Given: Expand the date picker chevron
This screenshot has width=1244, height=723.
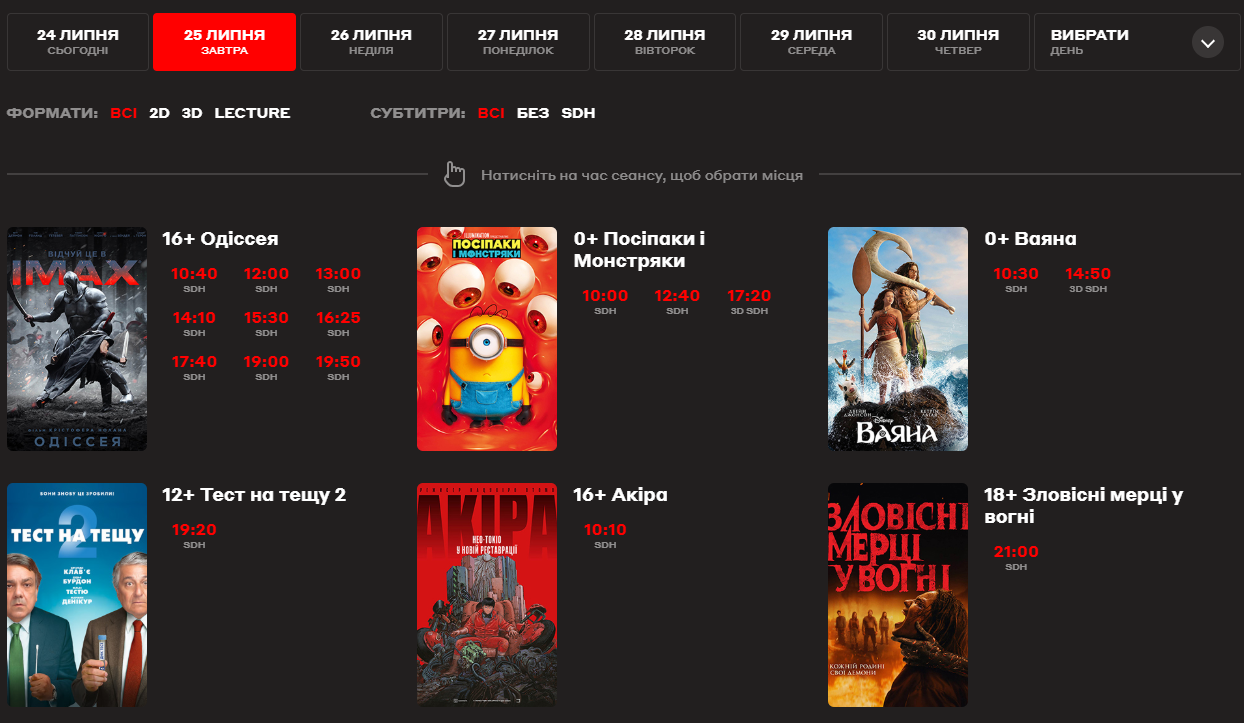Looking at the screenshot, I should click(x=1208, y=43).
